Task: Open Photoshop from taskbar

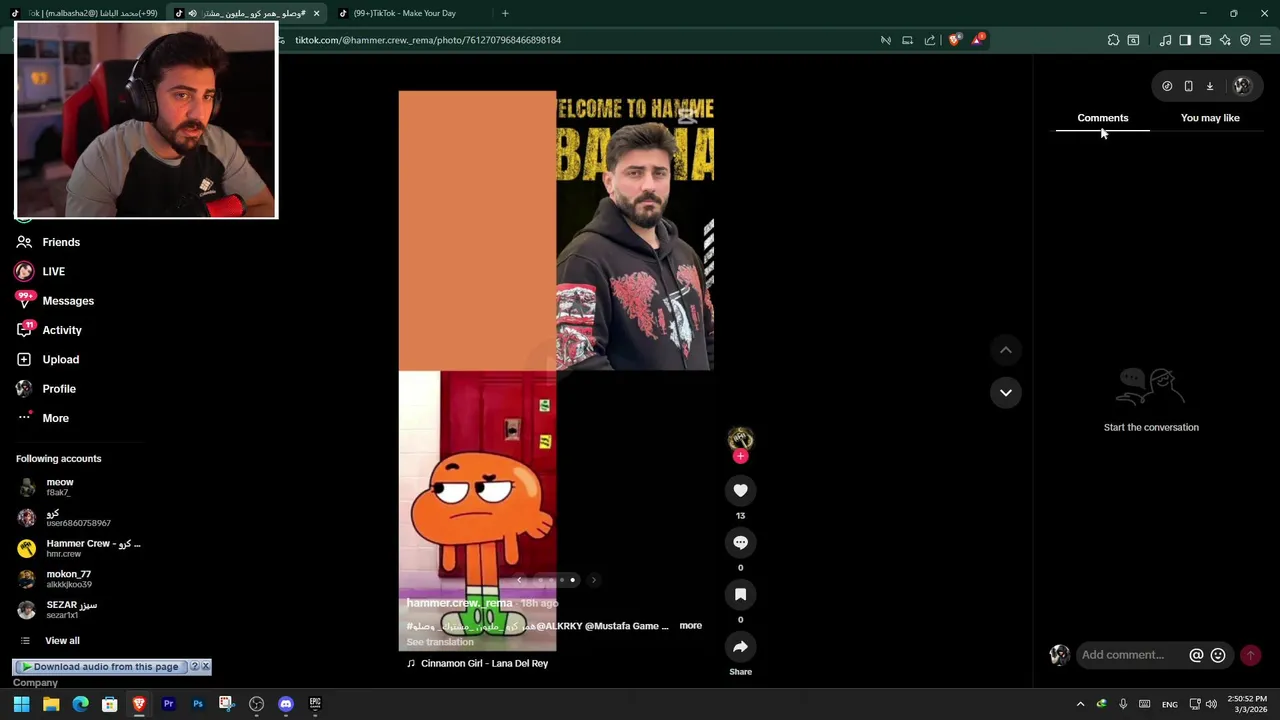Action: tap(198, 704)
